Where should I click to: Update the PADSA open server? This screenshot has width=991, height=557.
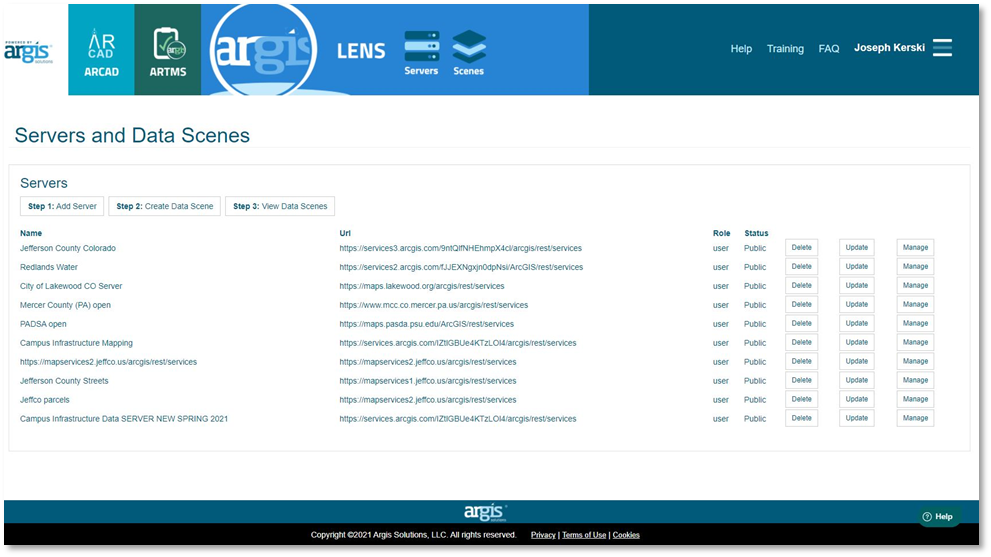(856, 324)
